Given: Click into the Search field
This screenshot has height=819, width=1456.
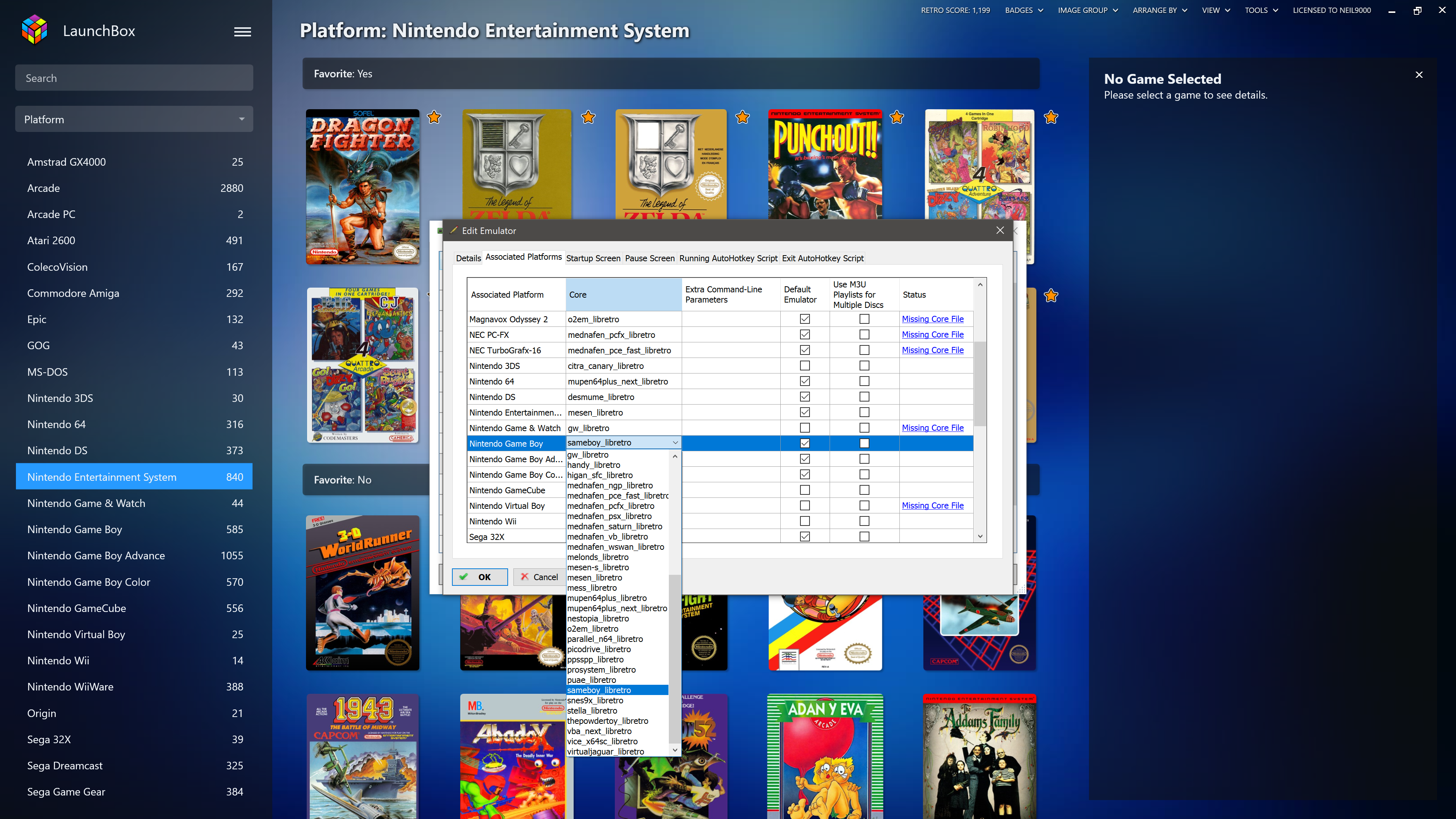Looking at the screenshot, I should pos(134,78).
